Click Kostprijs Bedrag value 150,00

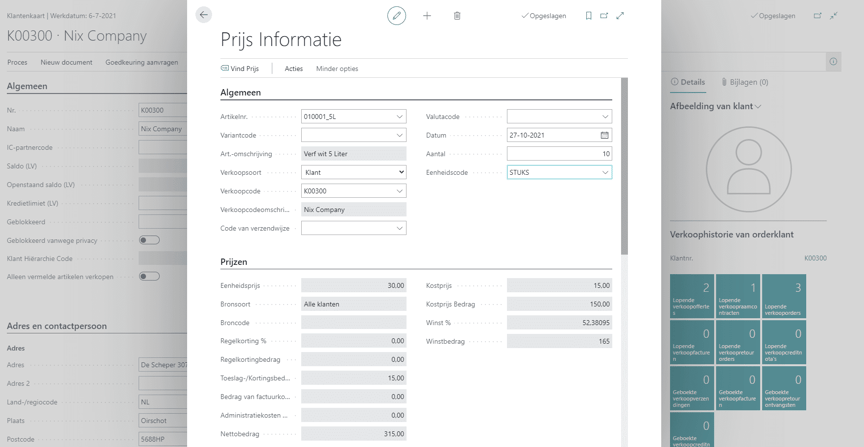point(559,304)
